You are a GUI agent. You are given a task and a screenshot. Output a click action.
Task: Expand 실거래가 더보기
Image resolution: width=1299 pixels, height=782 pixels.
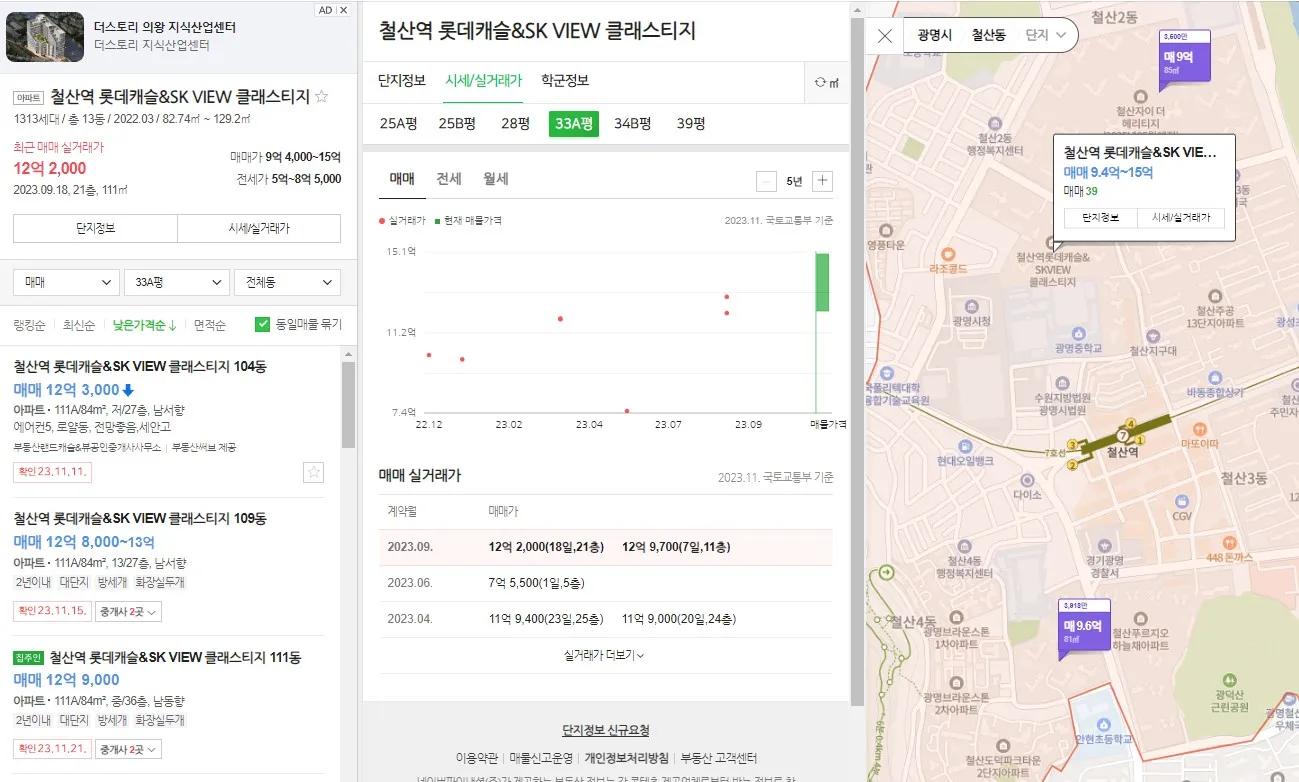coord(604,656)
